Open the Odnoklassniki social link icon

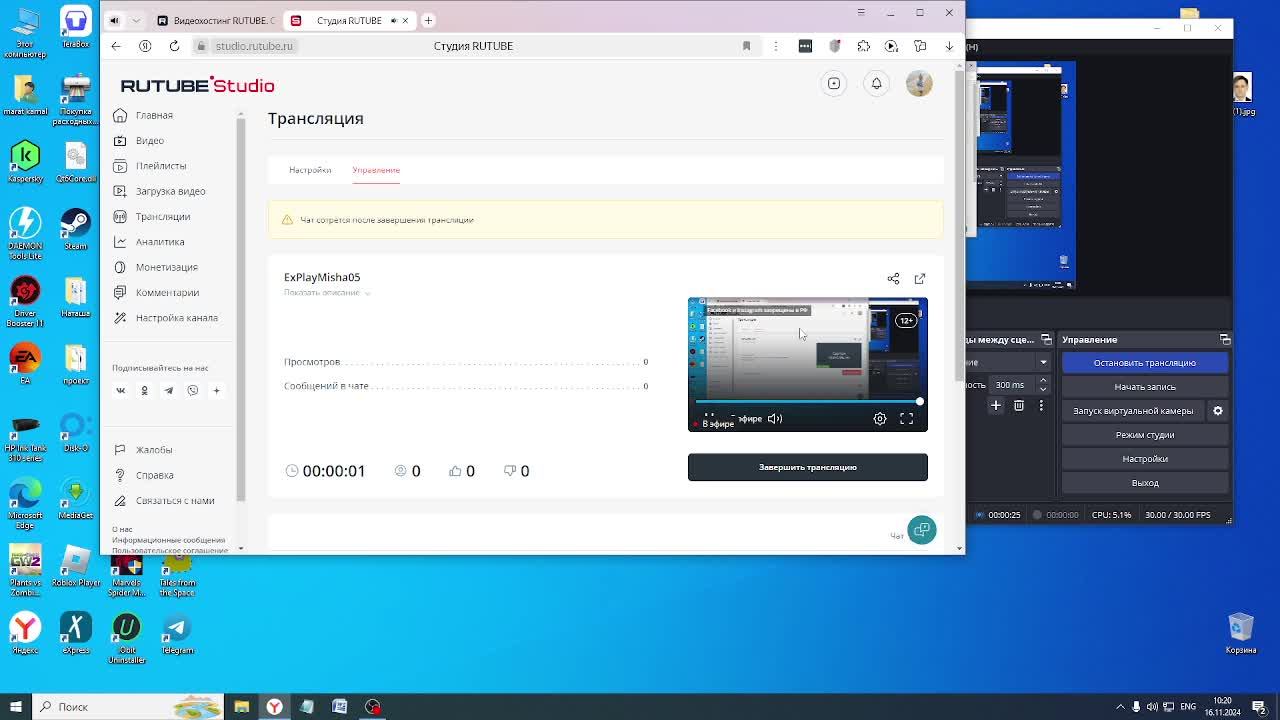(x=144, y=391)
